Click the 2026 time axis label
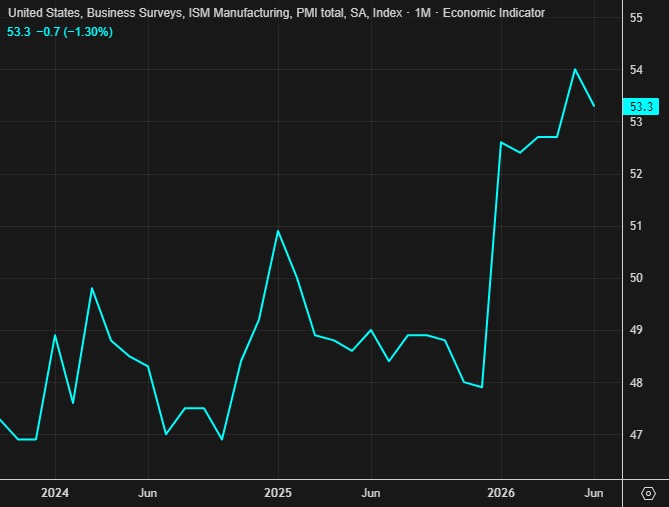This screenshot has height=507, width=669. point(501,493)
